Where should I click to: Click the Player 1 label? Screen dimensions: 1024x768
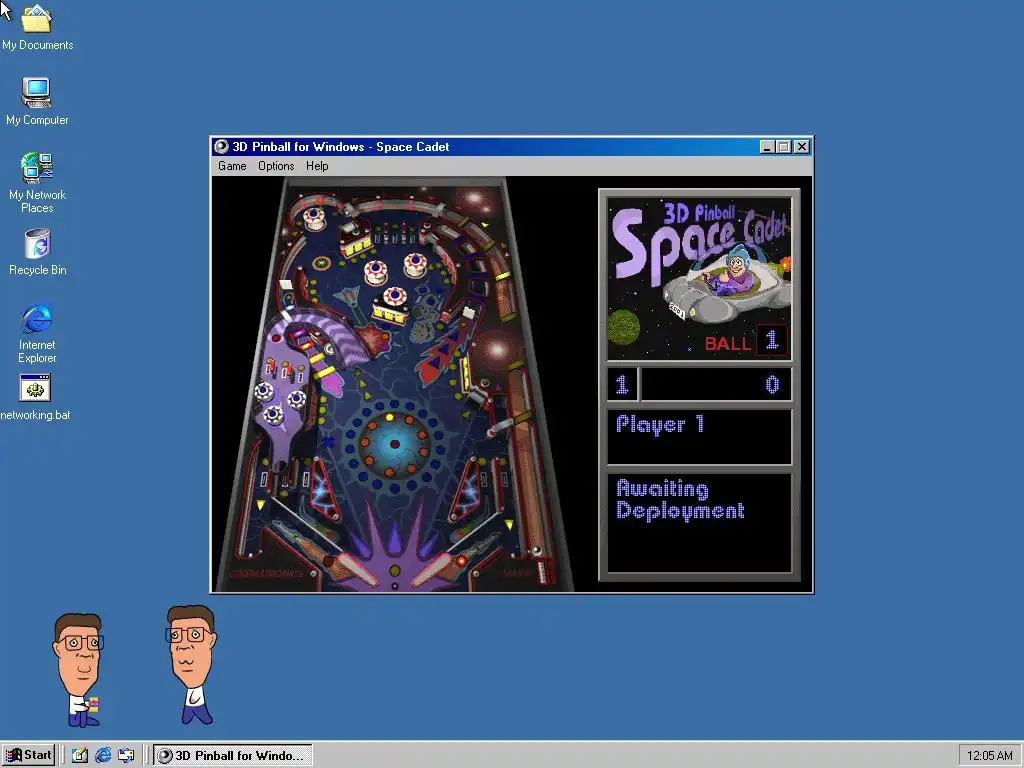[660, 425]
